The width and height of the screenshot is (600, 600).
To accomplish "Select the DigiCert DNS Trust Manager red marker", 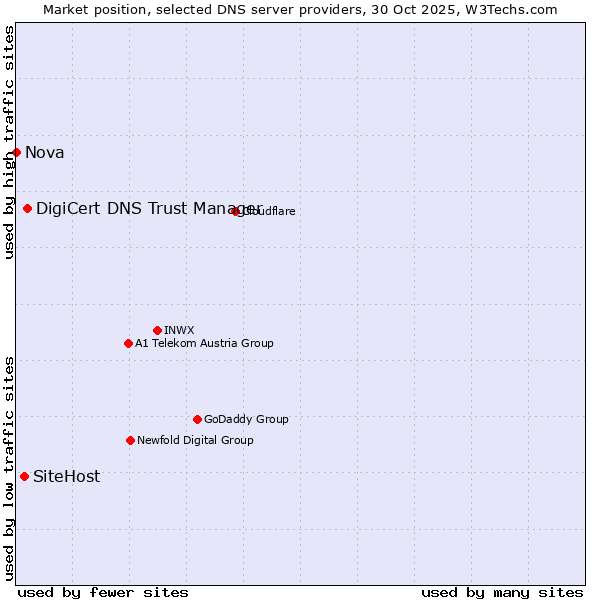I will (28, 209).
